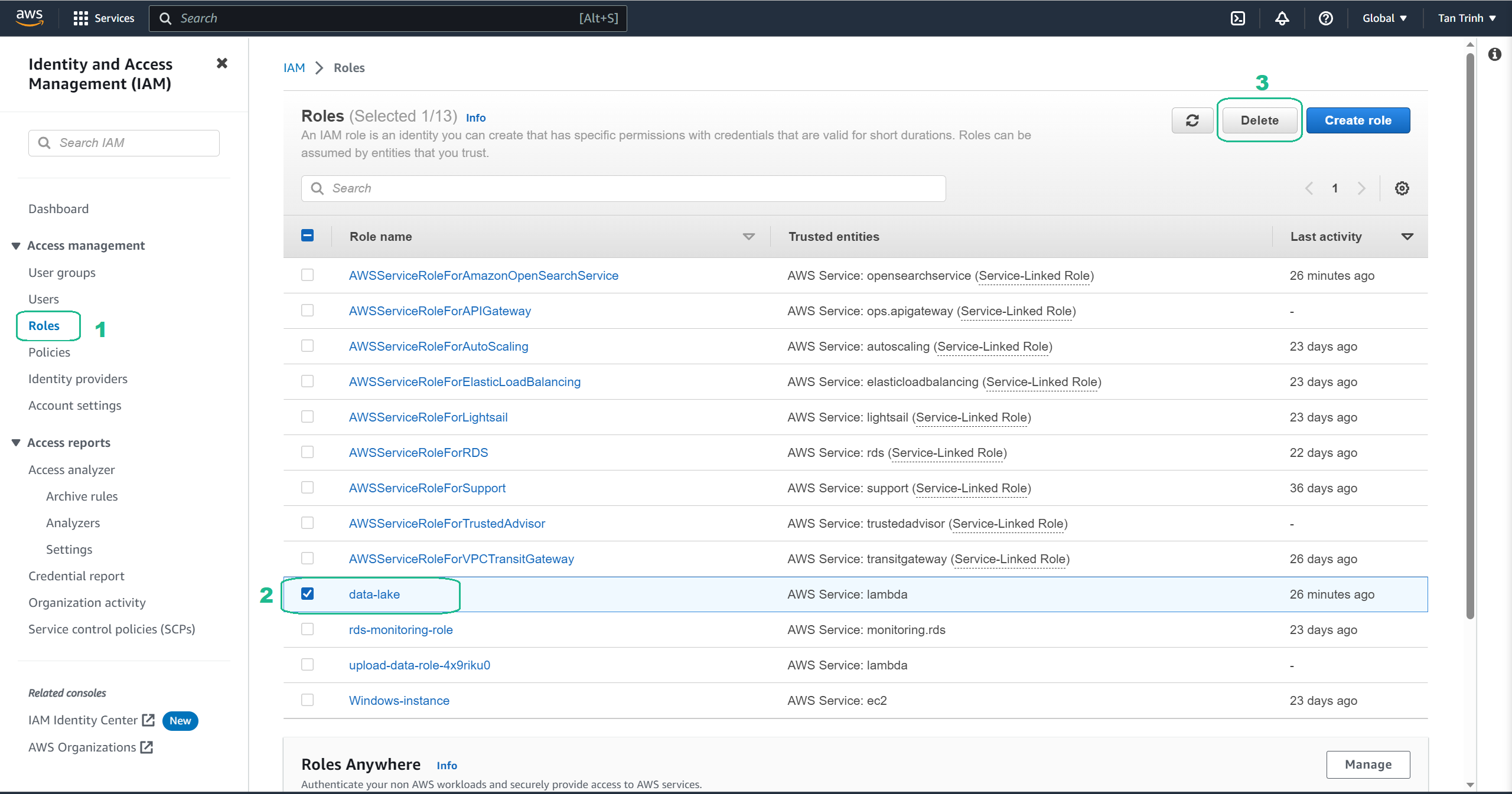Open IAM Identity Center external link icon

148,720
